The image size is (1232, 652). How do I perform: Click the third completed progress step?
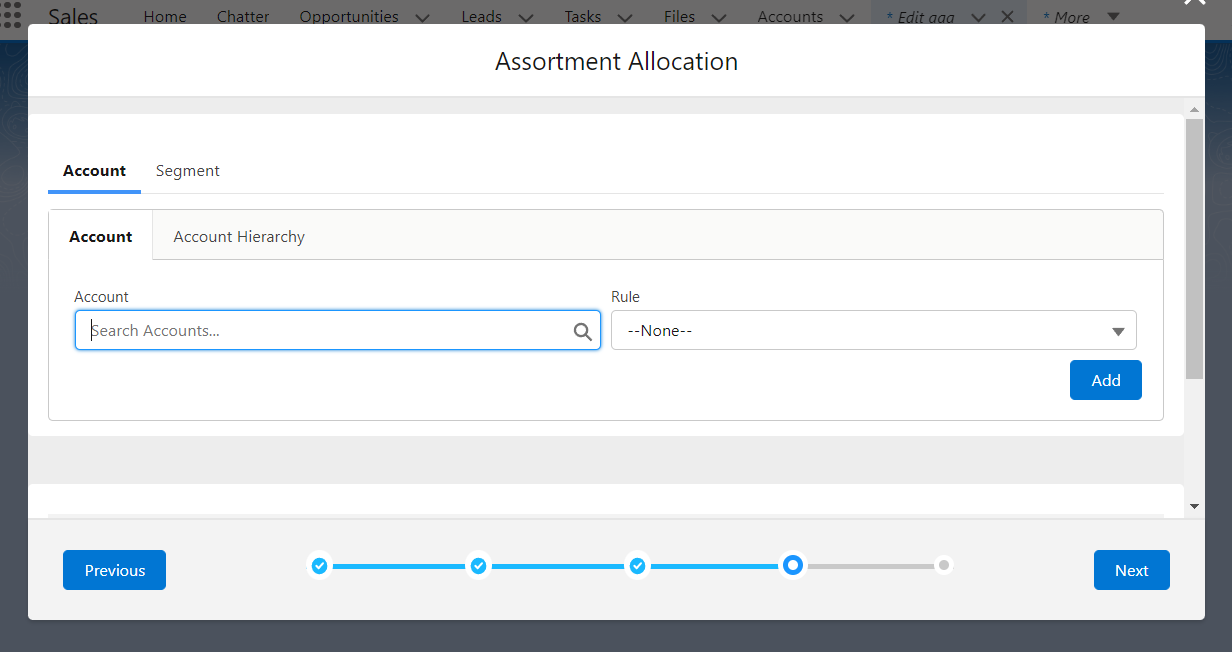[637, 566]
